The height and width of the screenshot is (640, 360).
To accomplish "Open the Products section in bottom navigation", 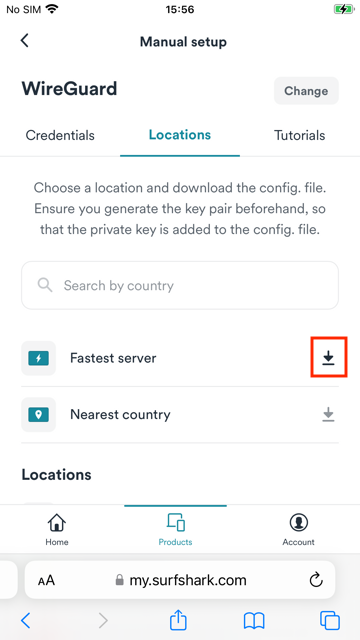I will 176,530.
